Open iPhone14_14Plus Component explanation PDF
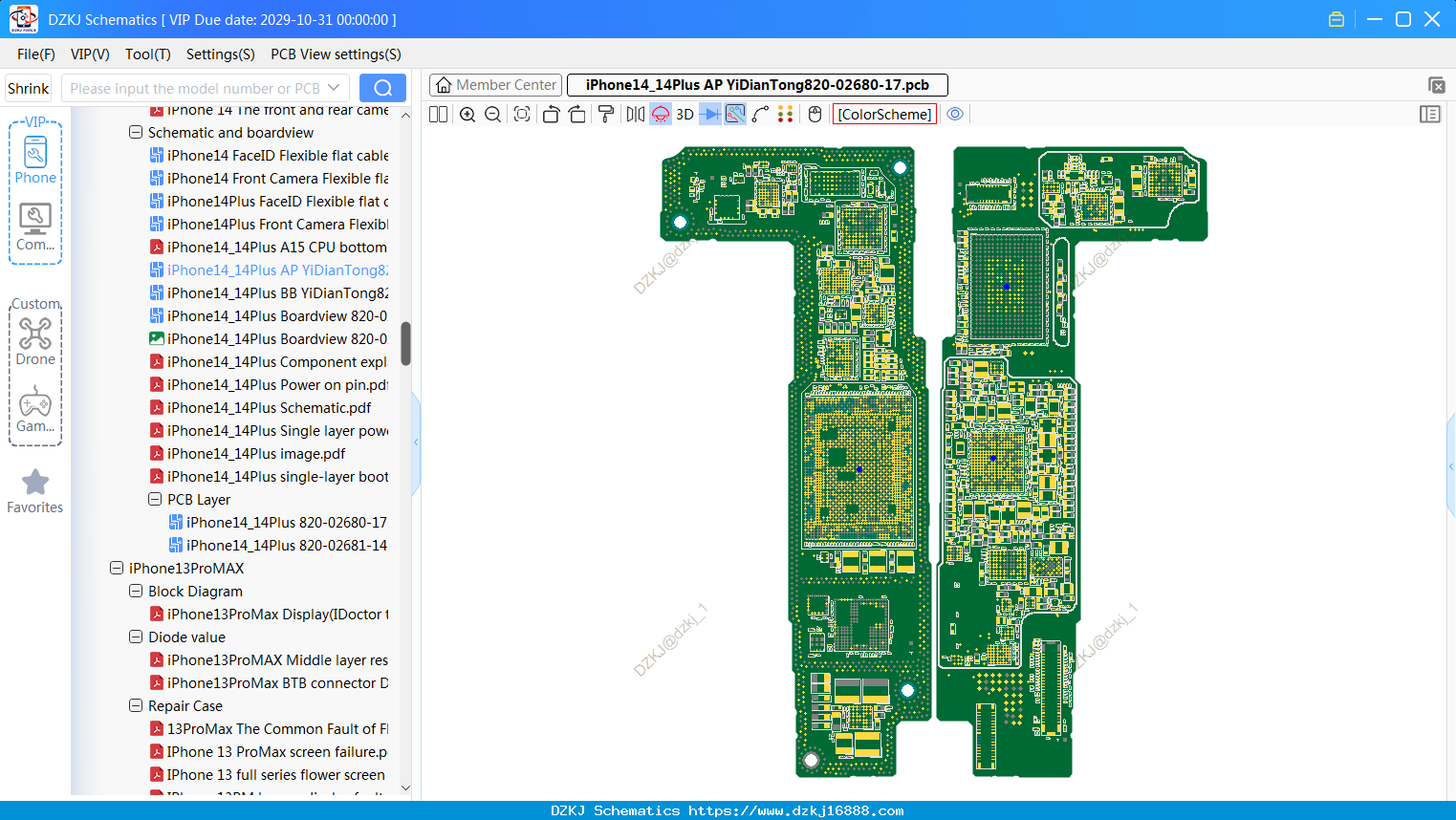1456x820 pixels. click(x=269, y=362)
